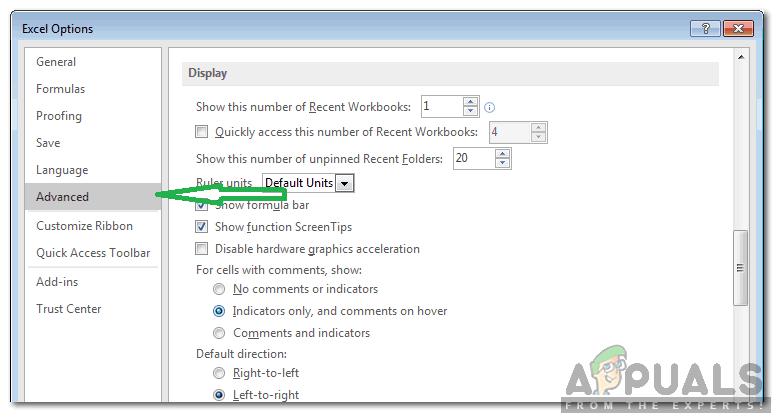Image resolution: width=775 pixels, height=413 pixels.
Task: Open the Save options page
Action: [x=93, y=143]
